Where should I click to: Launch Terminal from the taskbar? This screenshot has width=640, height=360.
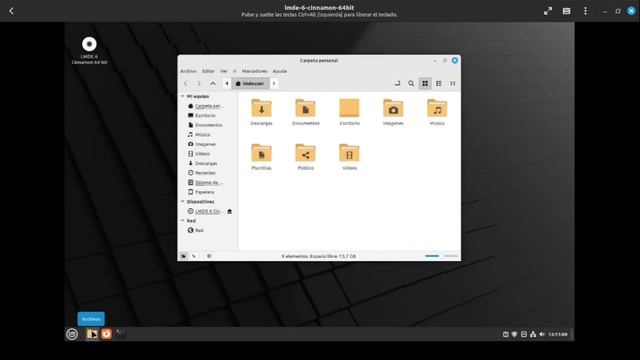click(x=120, y=334)
